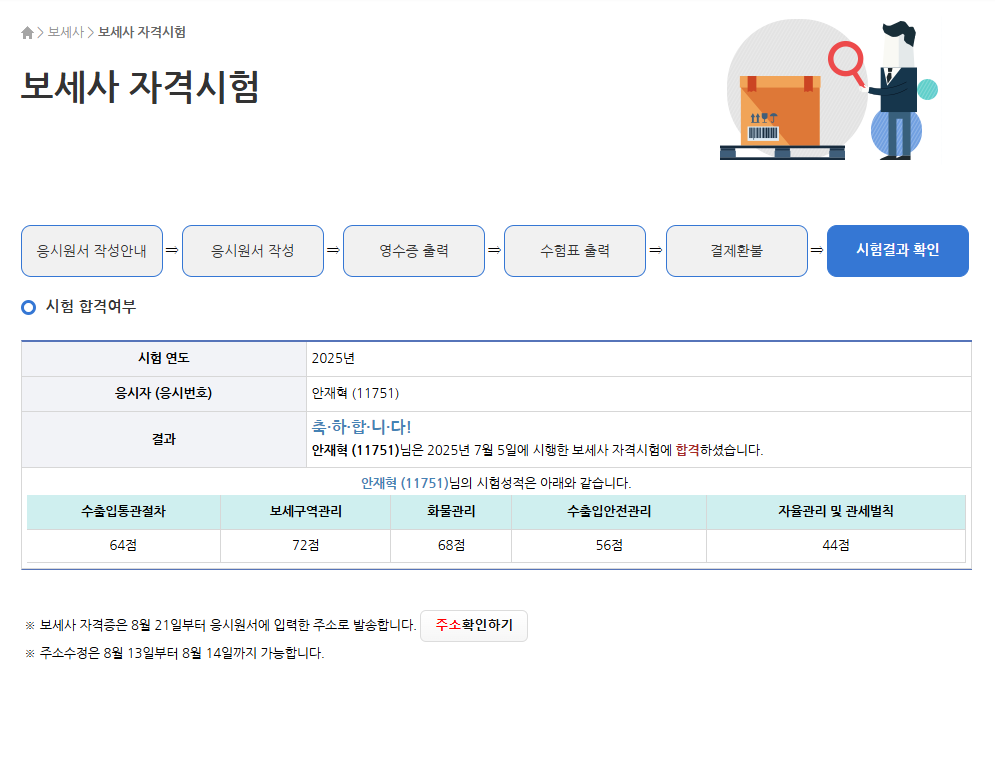Select the 보세사 자격시험 breadcrumb item
The width and height of the screenshot is (995, 768).
coord(141,32)
